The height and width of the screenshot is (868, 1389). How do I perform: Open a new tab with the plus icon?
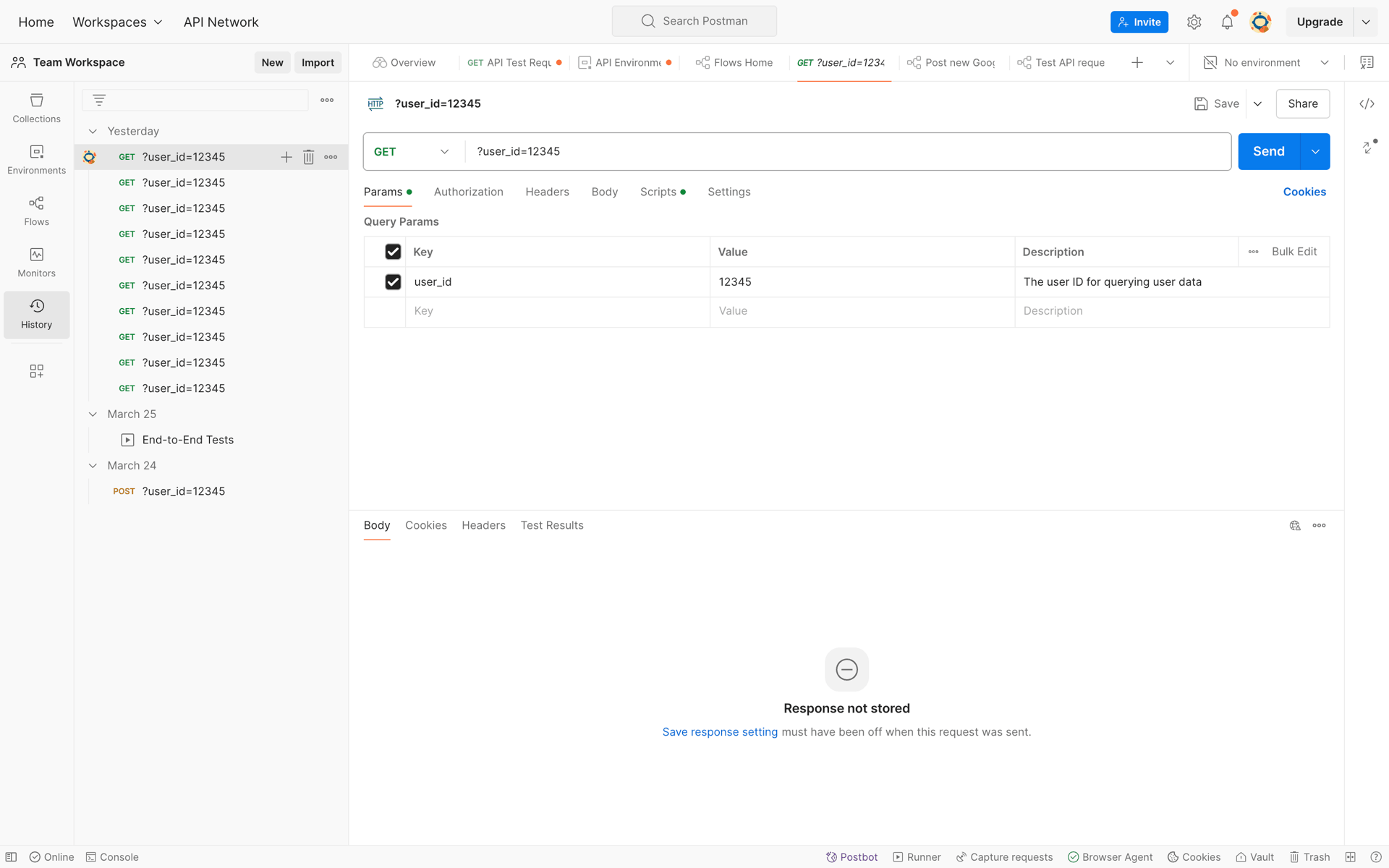point(1137,62)
